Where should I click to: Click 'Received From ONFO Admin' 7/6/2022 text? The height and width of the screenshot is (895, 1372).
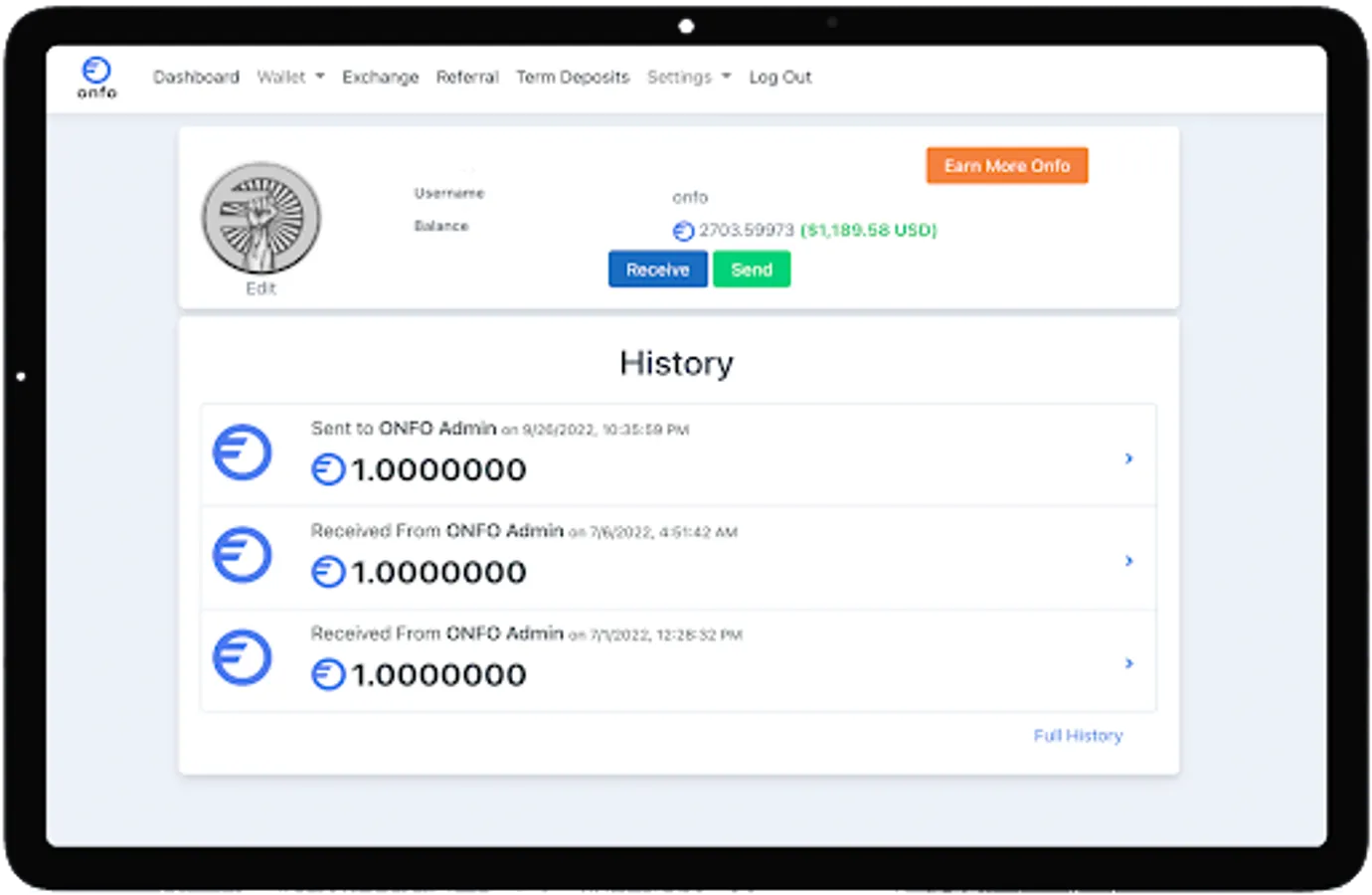point(436,531)
